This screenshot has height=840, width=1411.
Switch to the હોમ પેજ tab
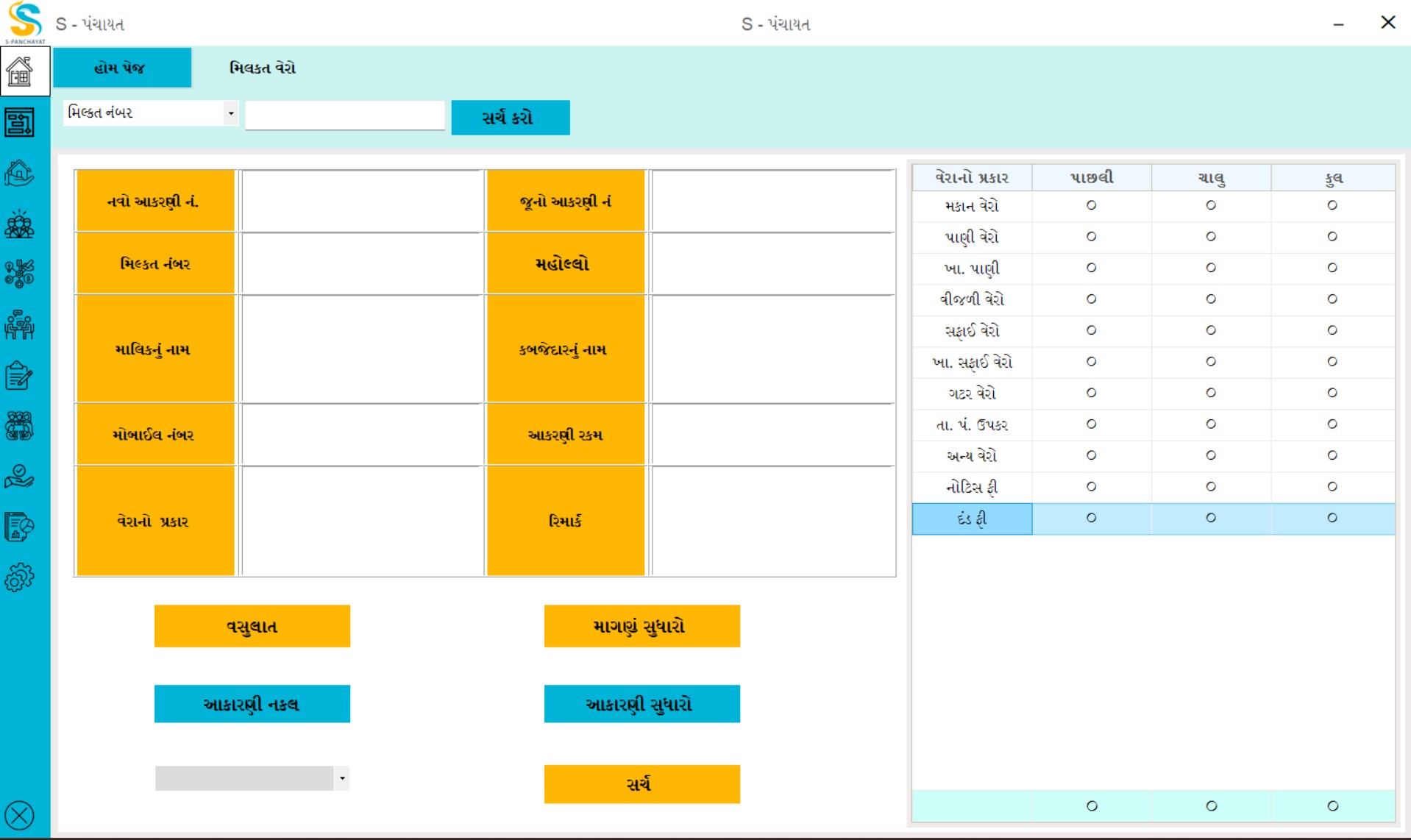coord(121,68)
